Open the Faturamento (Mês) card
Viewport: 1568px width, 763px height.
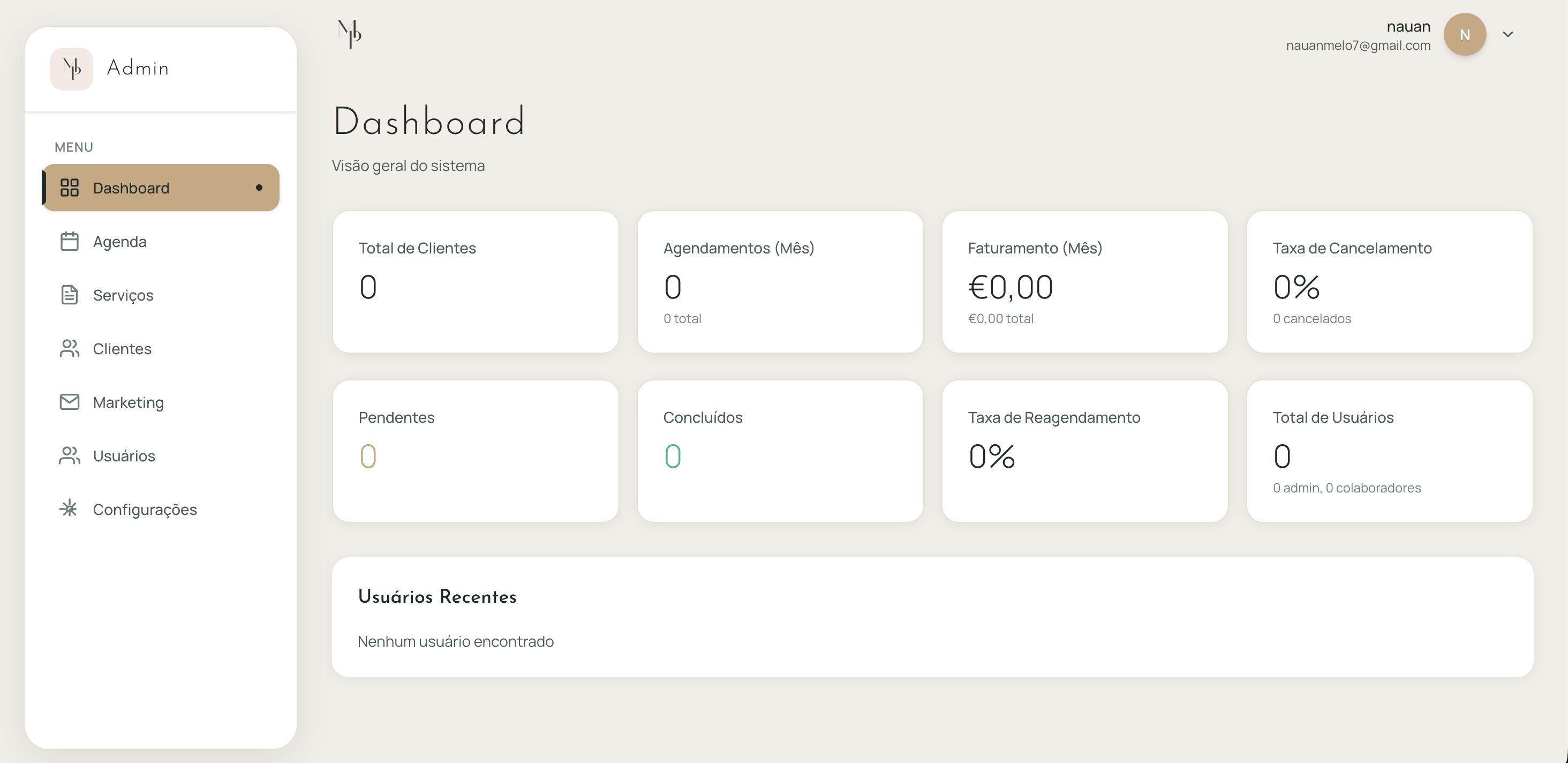pyautogui.click(x=1085, y=281)
